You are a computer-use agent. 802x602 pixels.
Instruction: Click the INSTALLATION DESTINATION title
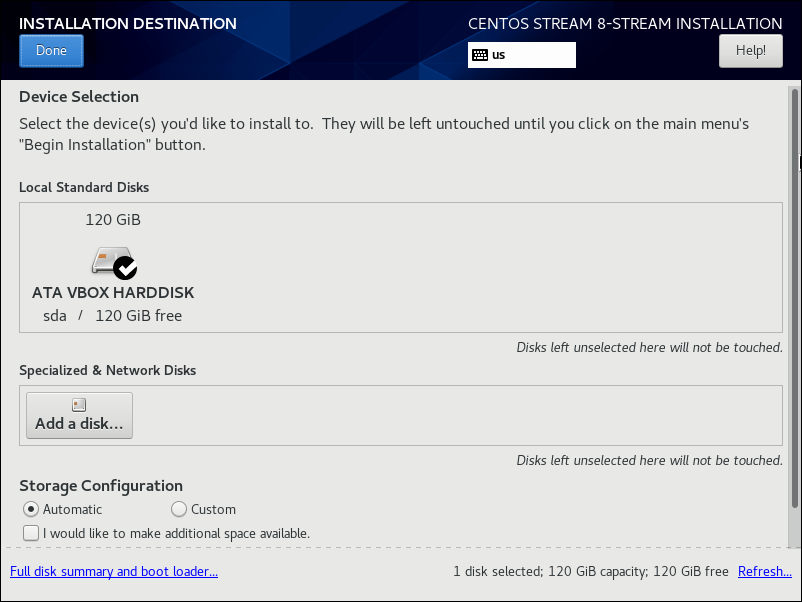[x=128, y=23]
